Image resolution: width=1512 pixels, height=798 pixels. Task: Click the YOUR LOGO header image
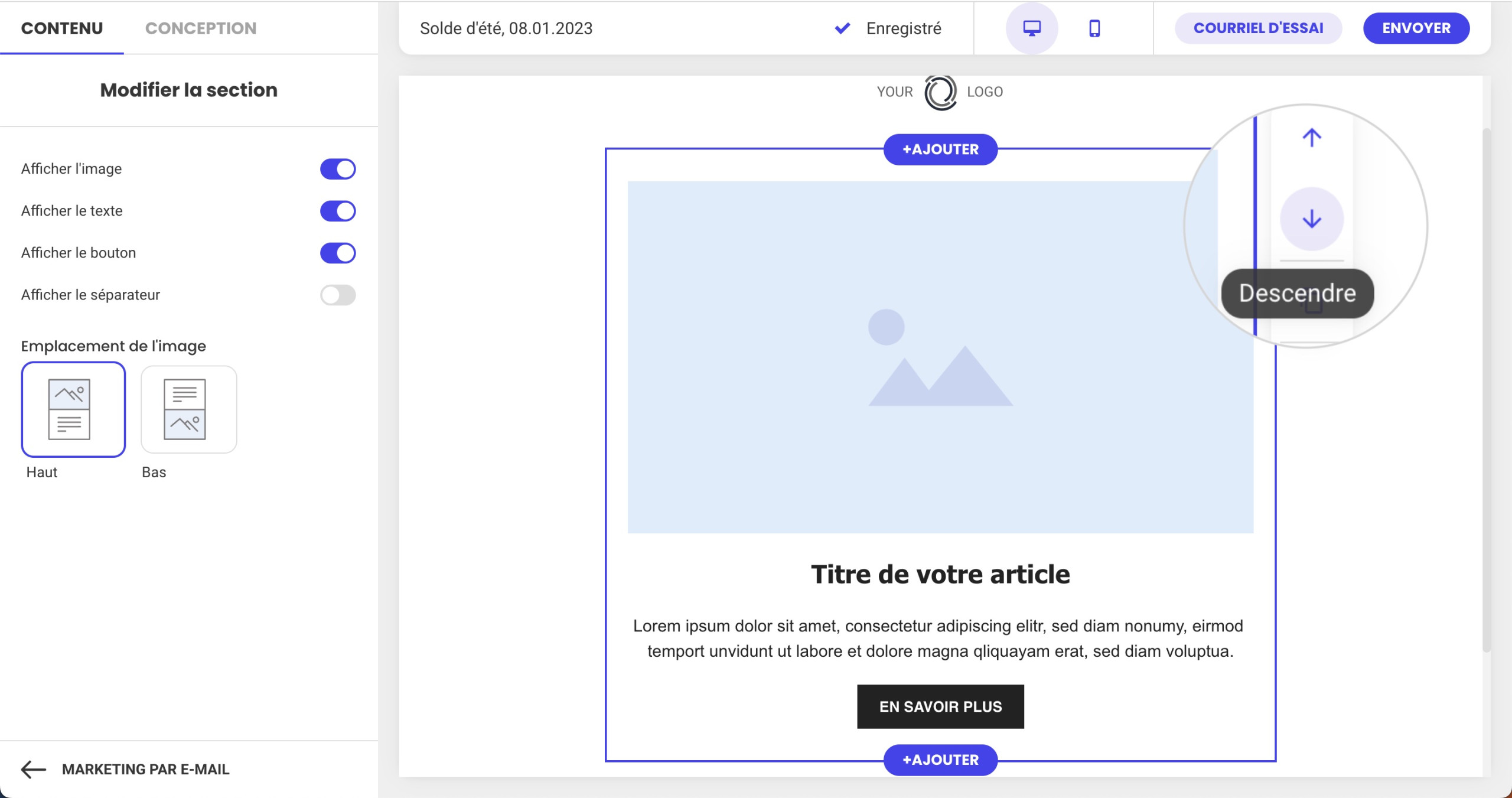coord(940,92)
